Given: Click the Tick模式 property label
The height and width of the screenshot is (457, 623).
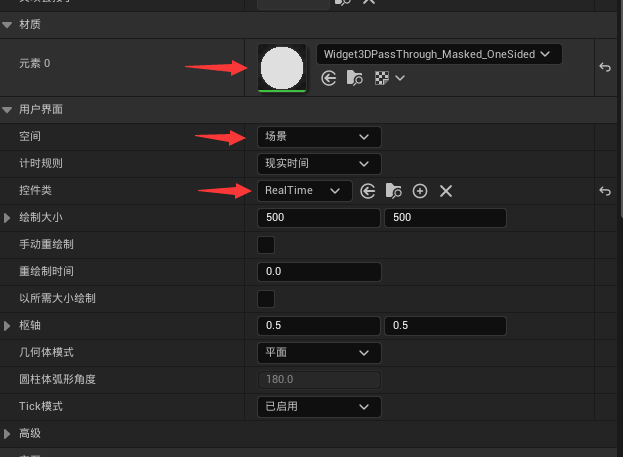Looking at the screenshot, I should [41, 407].
